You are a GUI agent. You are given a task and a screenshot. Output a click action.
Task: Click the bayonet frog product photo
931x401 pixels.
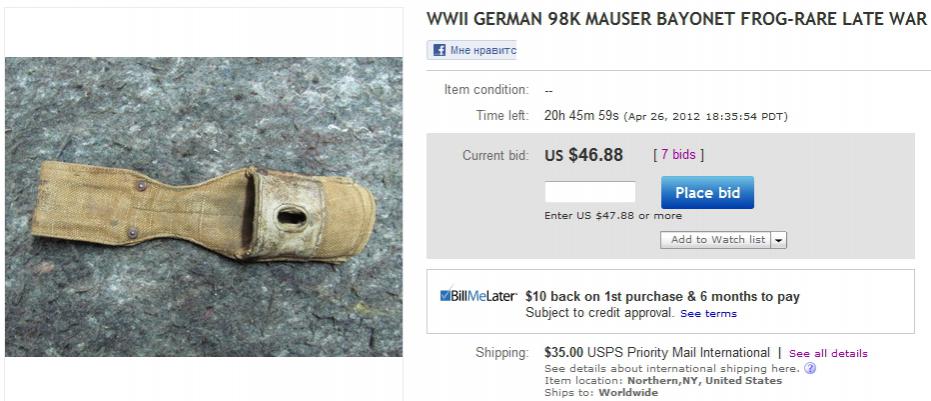pyautogui.click(x=204, y=207)
